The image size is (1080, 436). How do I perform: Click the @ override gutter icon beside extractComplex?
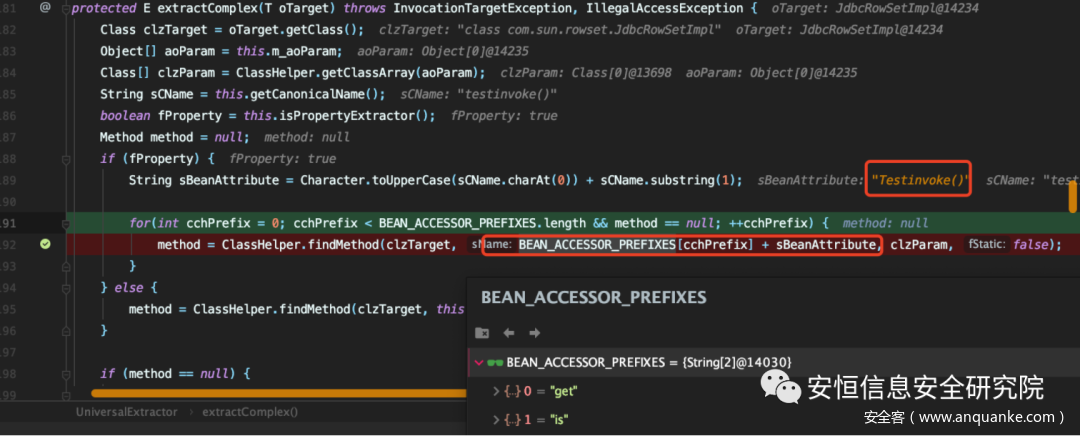point(45,8)
